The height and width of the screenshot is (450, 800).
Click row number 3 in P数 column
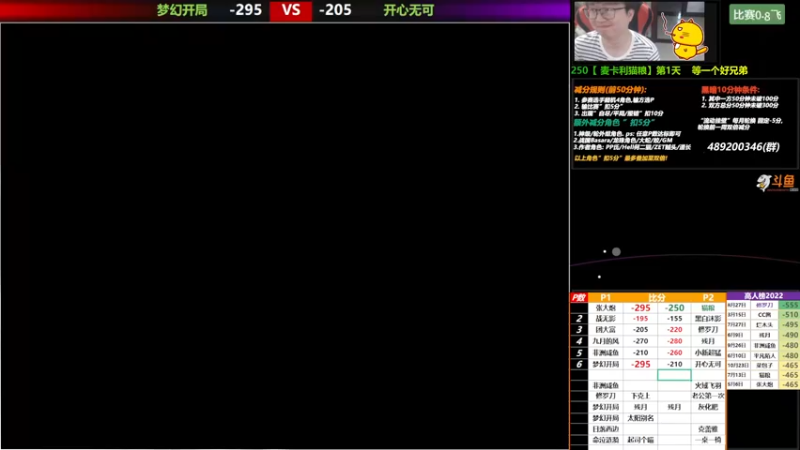click(x=579, y=330)
